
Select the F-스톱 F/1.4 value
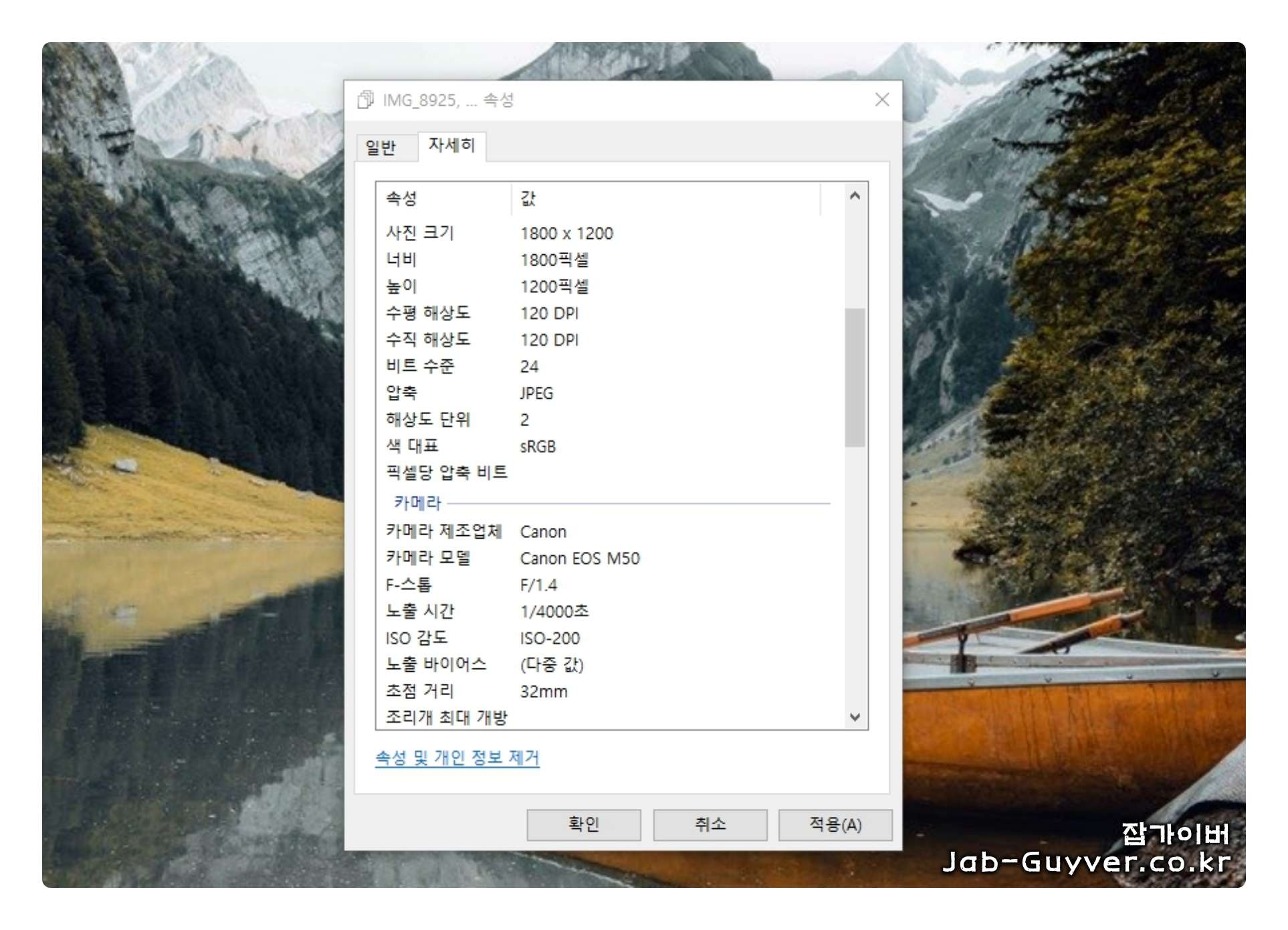538,585
